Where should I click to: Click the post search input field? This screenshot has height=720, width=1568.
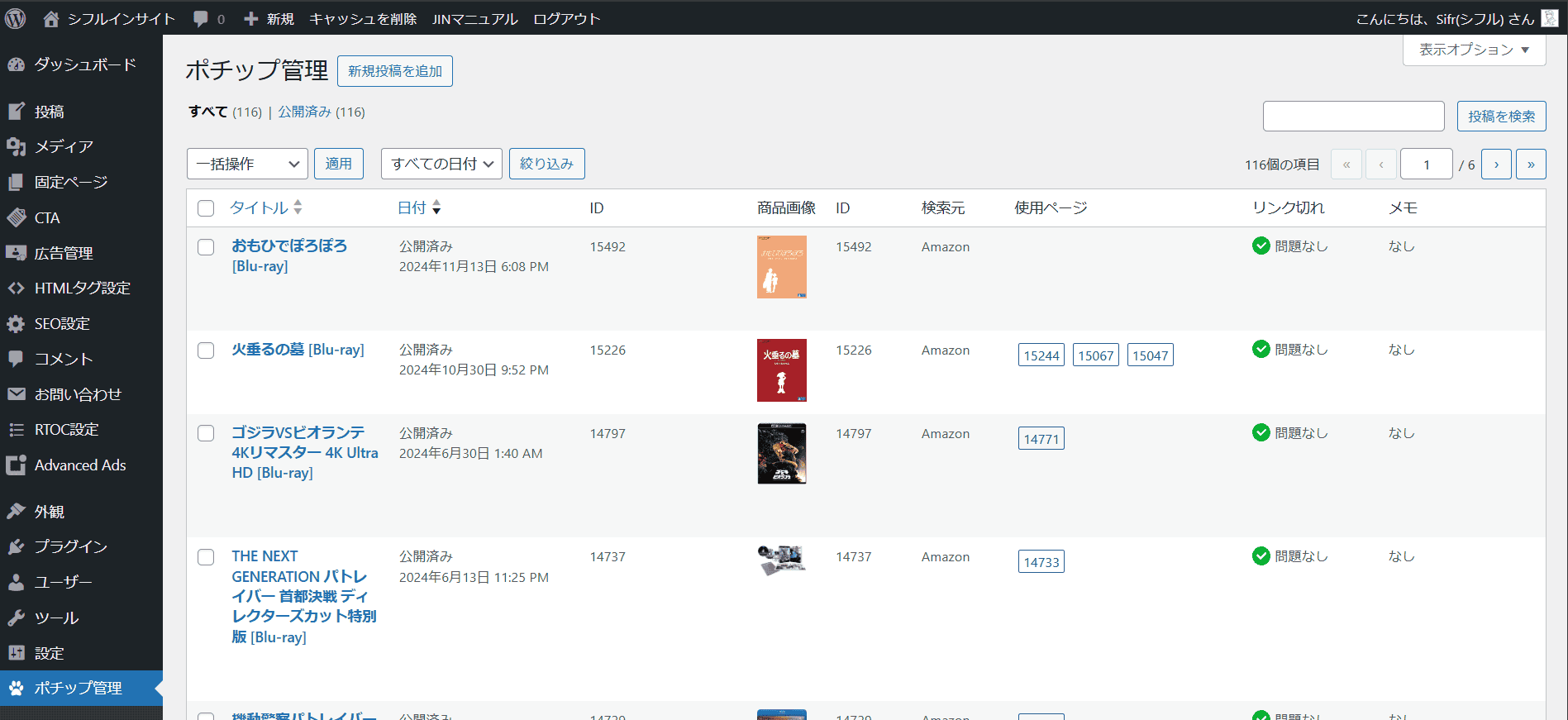coord(1353,117)
